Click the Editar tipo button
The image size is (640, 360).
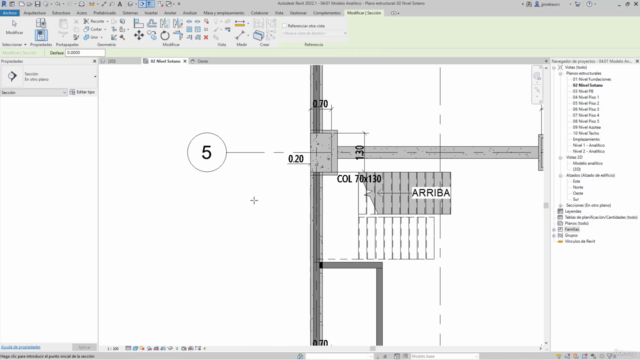[x=82, y=92]
